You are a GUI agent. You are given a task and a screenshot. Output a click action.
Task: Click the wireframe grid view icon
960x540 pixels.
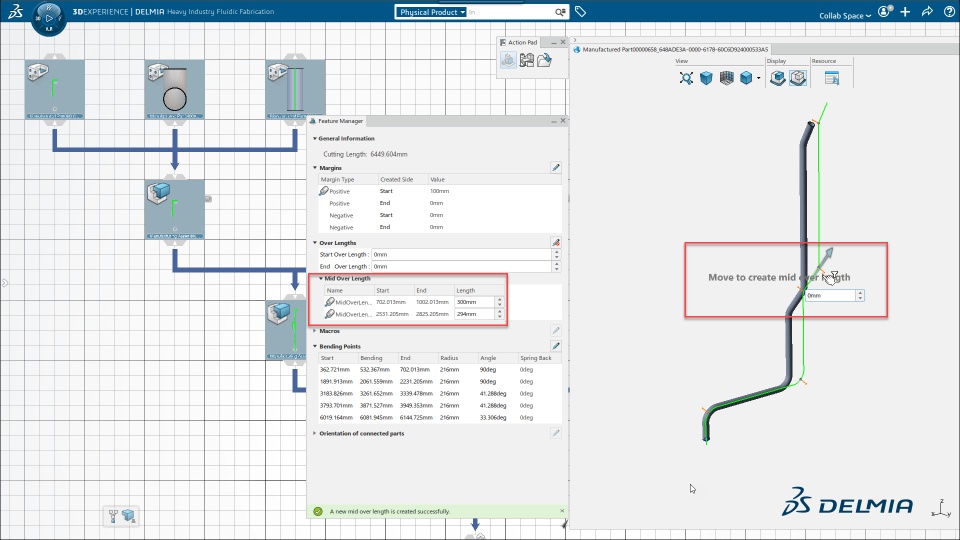[726, 78]
